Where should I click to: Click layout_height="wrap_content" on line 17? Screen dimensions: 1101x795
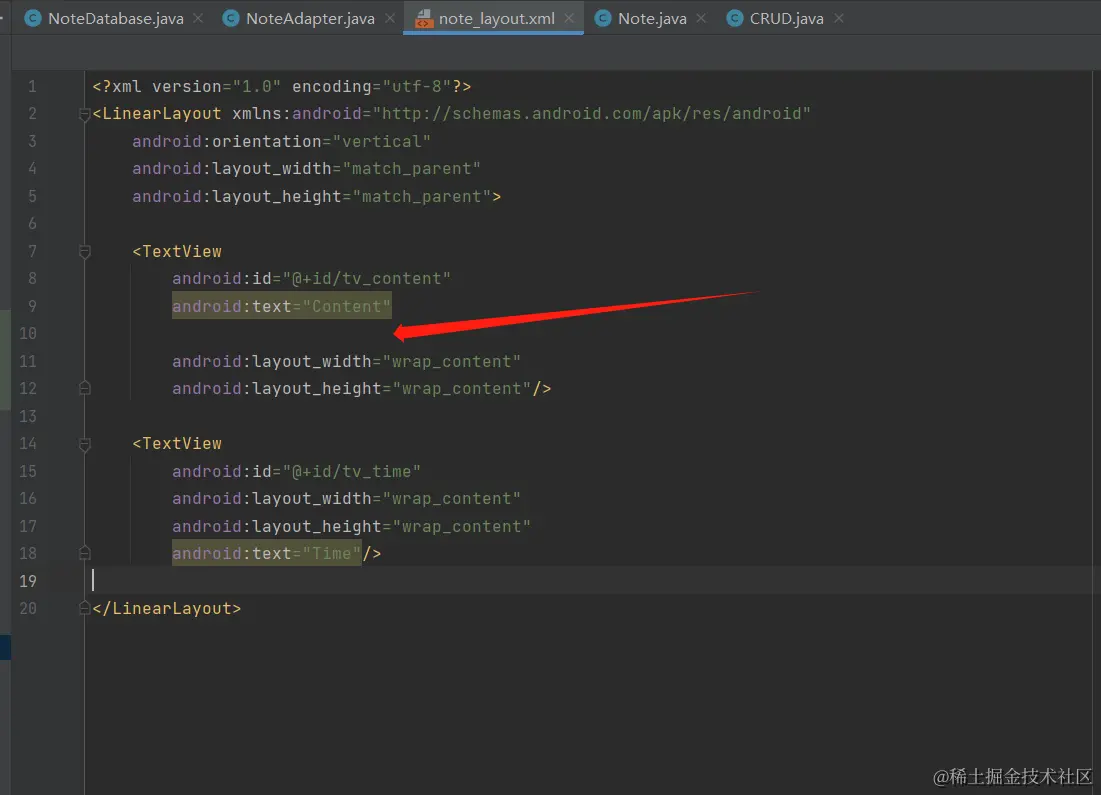pos(351,526)
